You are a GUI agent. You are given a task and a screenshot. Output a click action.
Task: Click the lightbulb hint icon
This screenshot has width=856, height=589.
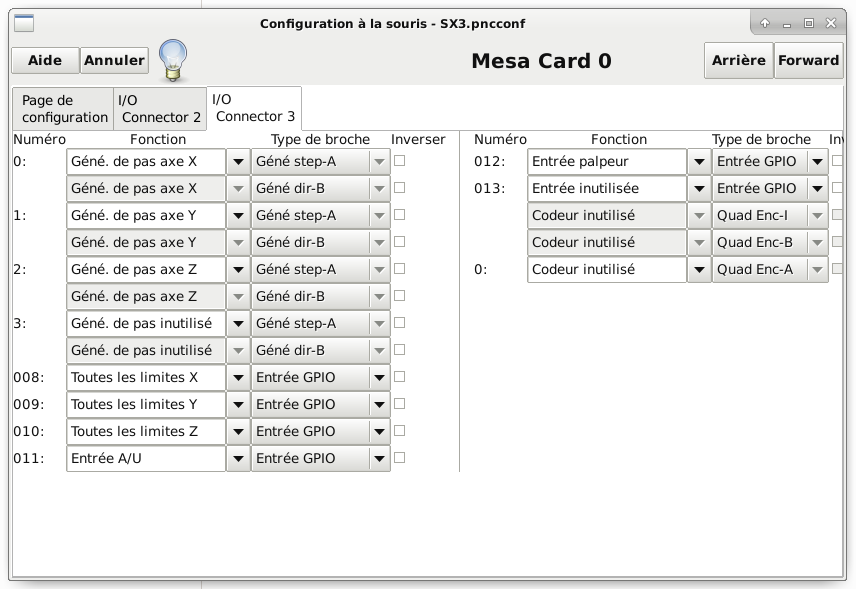point(173,61)
